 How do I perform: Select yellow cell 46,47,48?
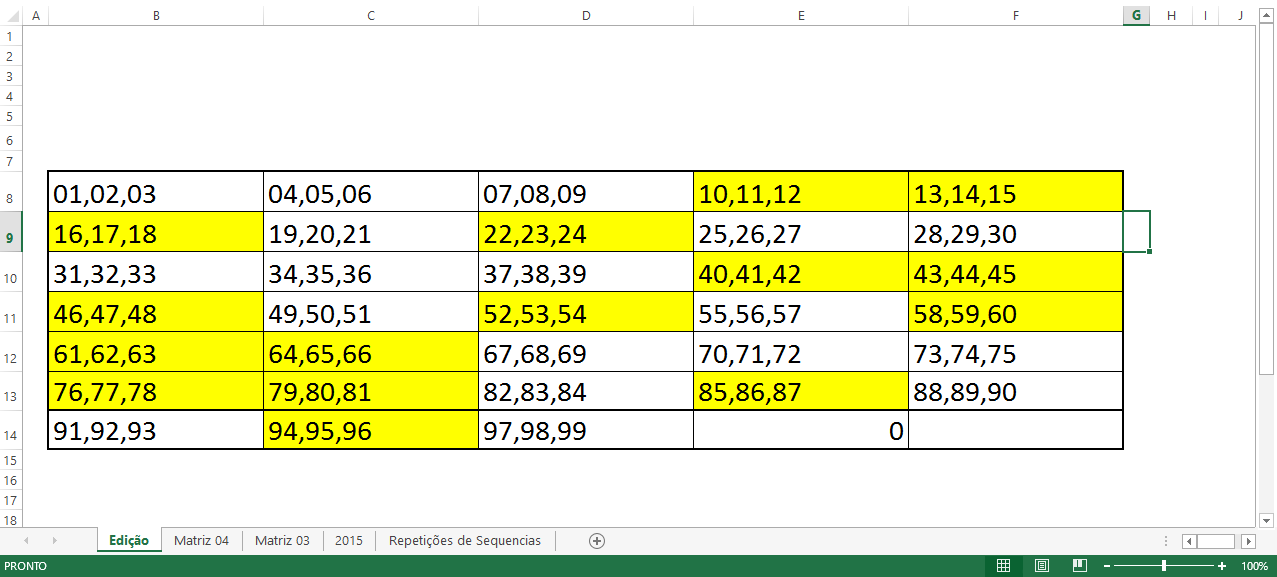(156, 312)
